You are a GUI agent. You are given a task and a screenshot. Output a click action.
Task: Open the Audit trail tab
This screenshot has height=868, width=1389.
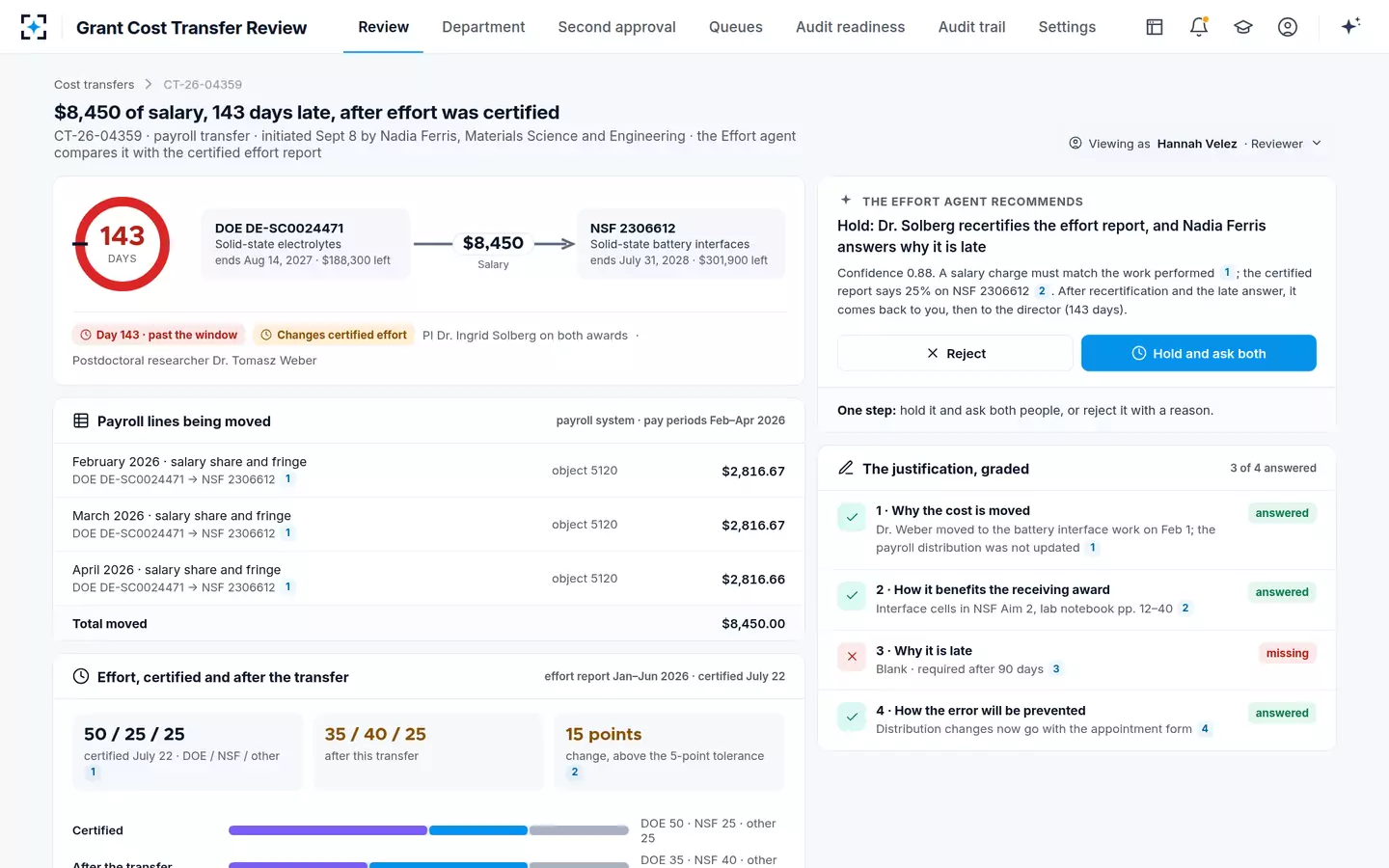coord(971,27)
